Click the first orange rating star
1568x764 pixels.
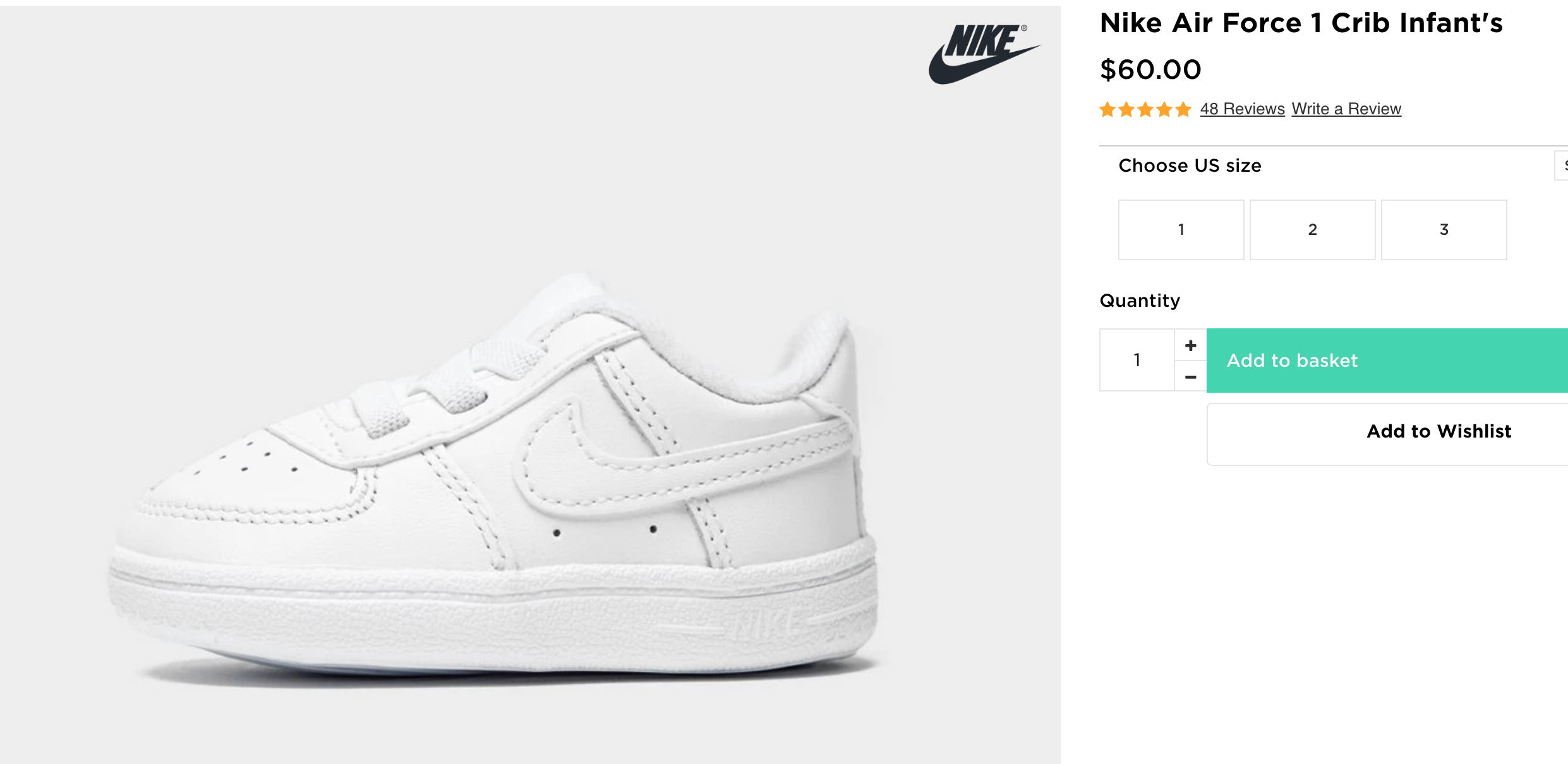pyautogui.click(x=1107, y=110)
